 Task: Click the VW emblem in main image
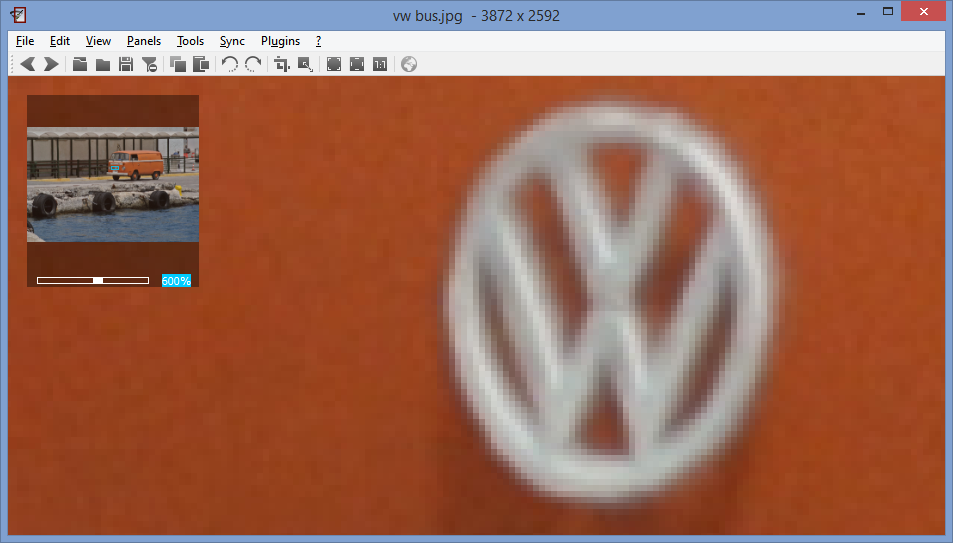point(610,303)
